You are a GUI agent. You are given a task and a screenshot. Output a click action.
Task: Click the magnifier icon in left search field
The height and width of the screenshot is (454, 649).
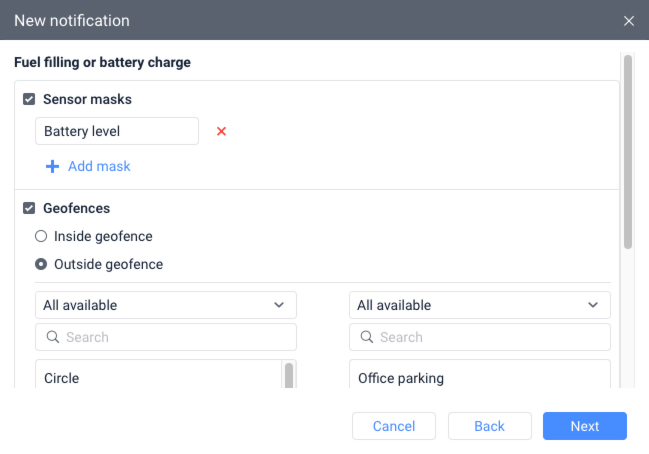pos(52,337)
